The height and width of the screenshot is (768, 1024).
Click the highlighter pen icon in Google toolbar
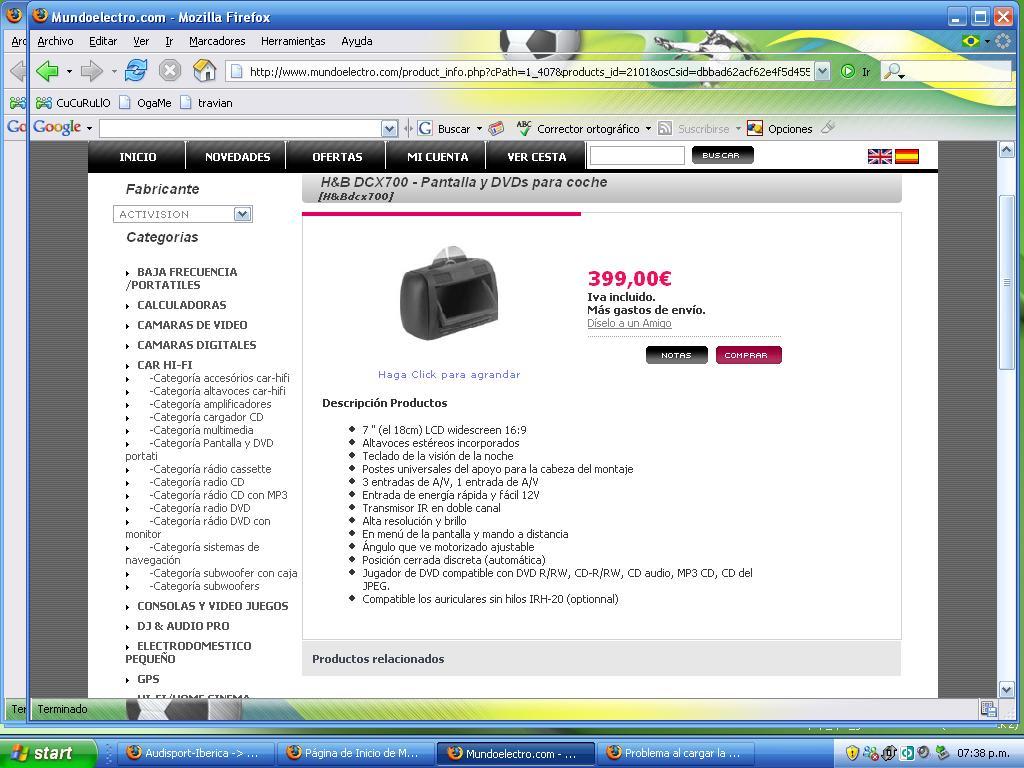pyautogui.click(x=827, y=128)
